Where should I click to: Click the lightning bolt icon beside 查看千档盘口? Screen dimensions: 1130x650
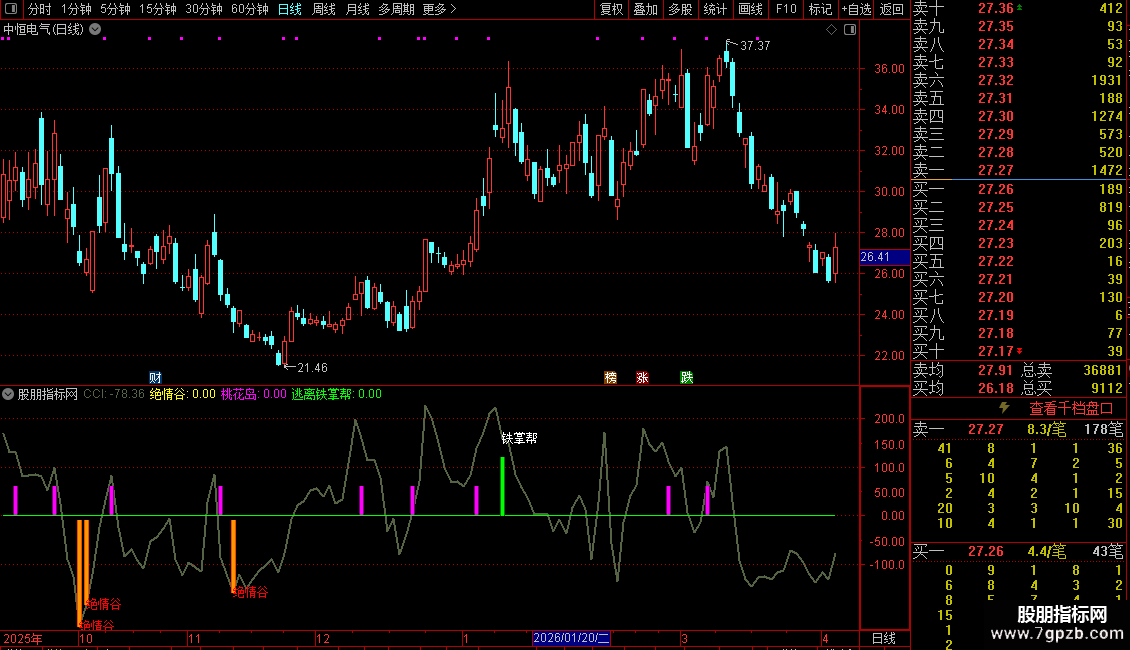[1004, 408]
